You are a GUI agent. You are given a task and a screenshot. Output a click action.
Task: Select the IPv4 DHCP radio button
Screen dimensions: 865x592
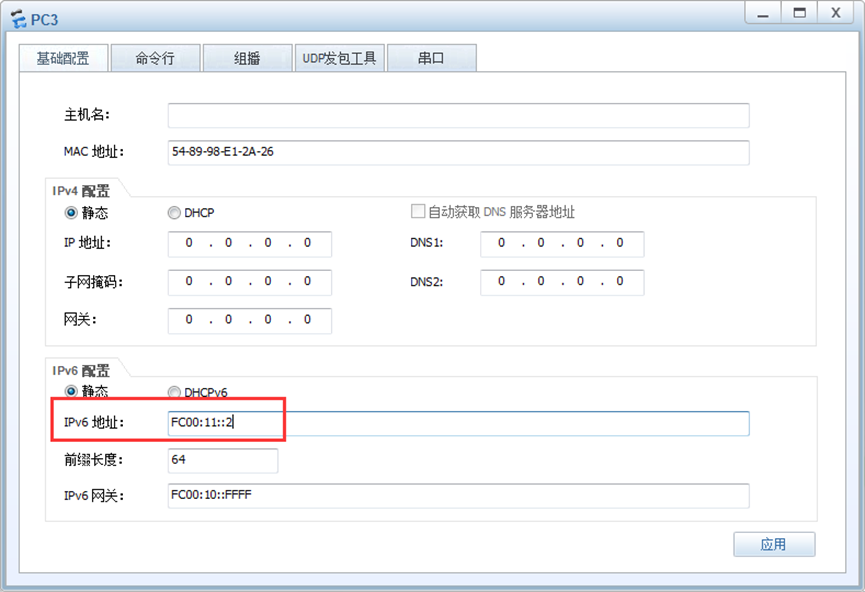174,212
